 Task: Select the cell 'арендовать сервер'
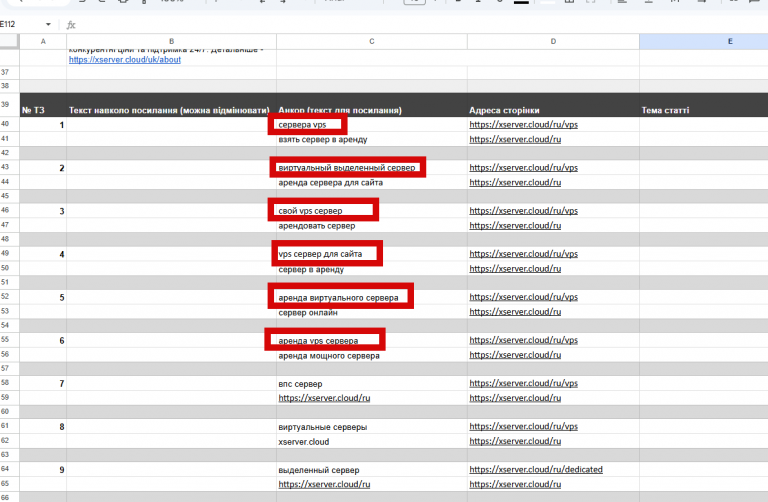point(372,225)
